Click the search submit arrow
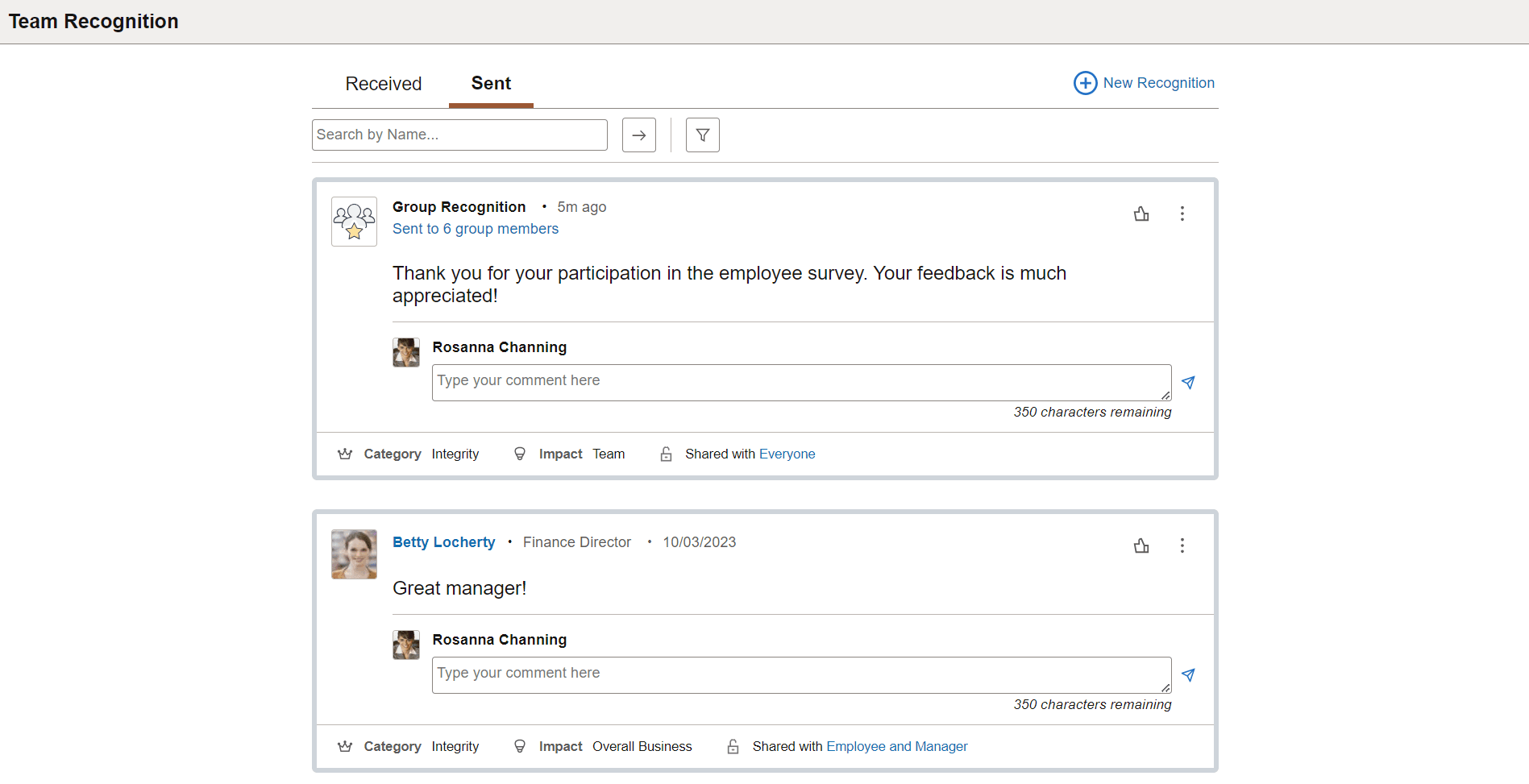 point(638,135)
